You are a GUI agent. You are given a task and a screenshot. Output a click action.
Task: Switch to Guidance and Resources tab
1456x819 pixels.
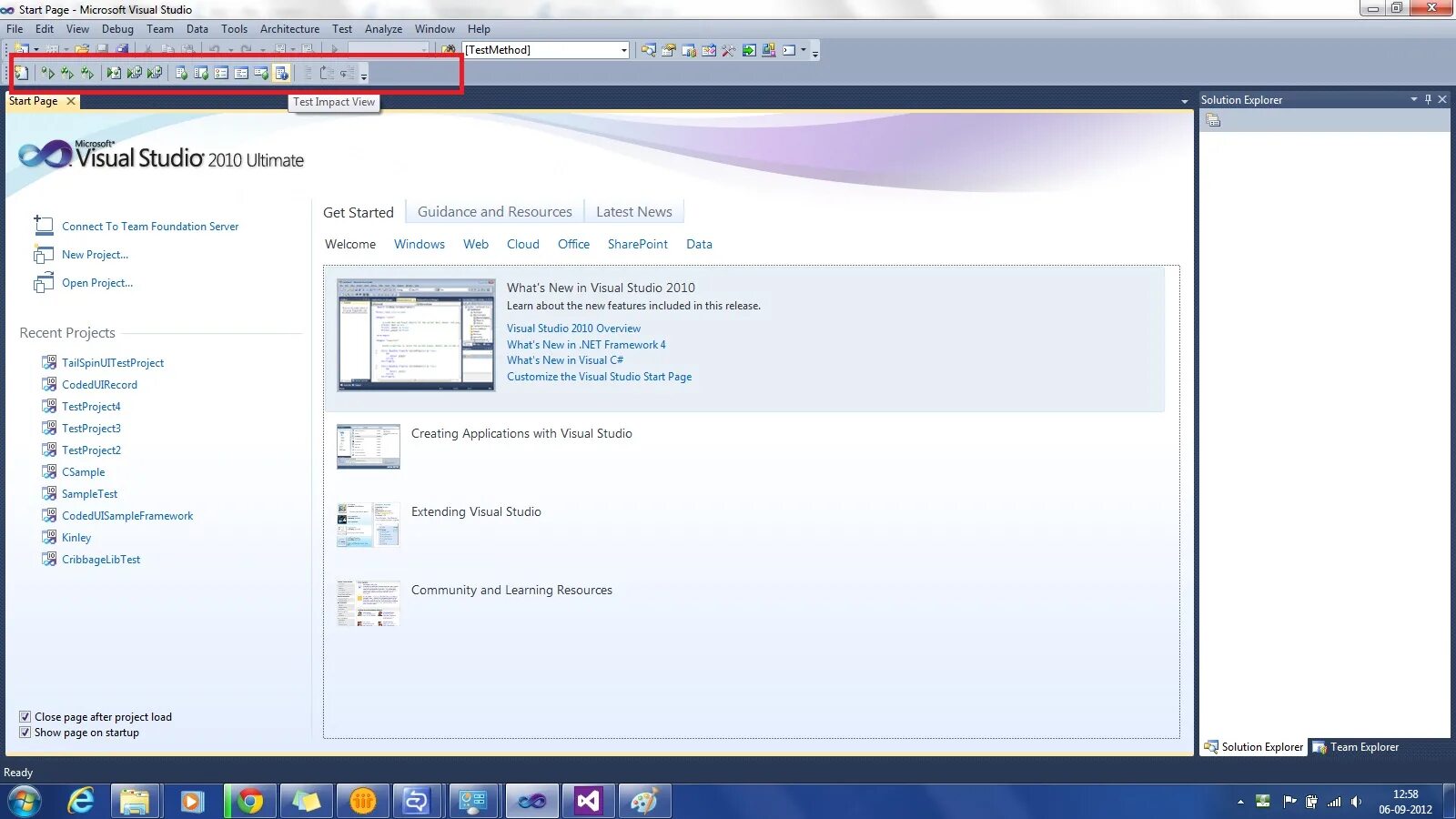coord(495,212)
